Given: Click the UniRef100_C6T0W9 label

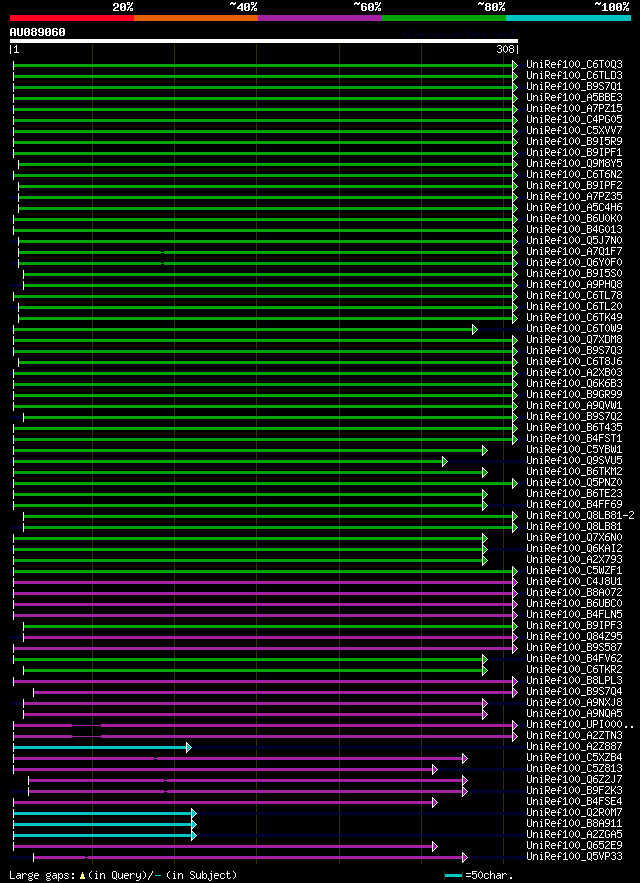Looking at the screenshot, I should click(x=575, y=329).
